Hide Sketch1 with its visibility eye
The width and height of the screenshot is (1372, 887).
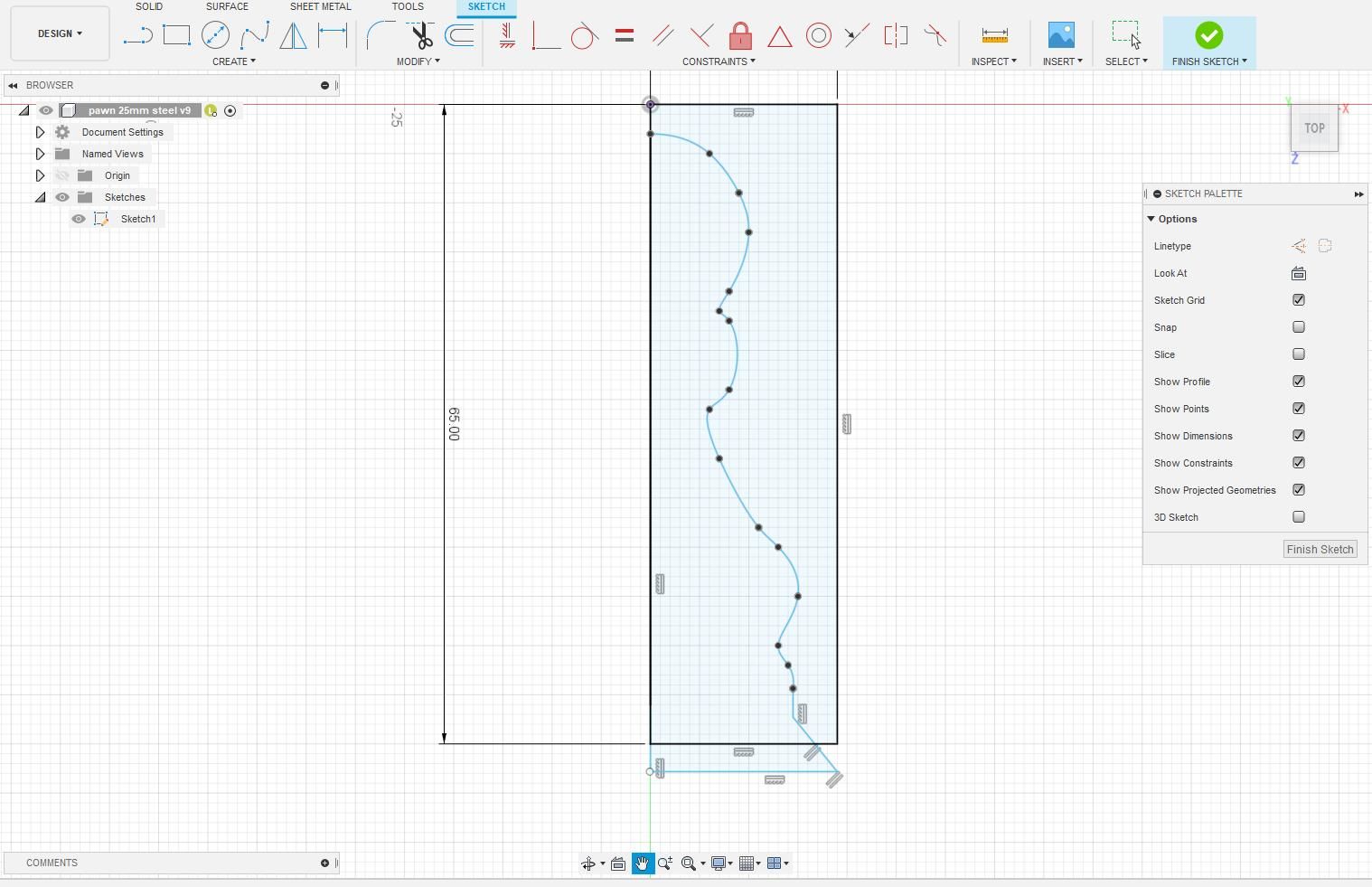(x=79, y=219)
